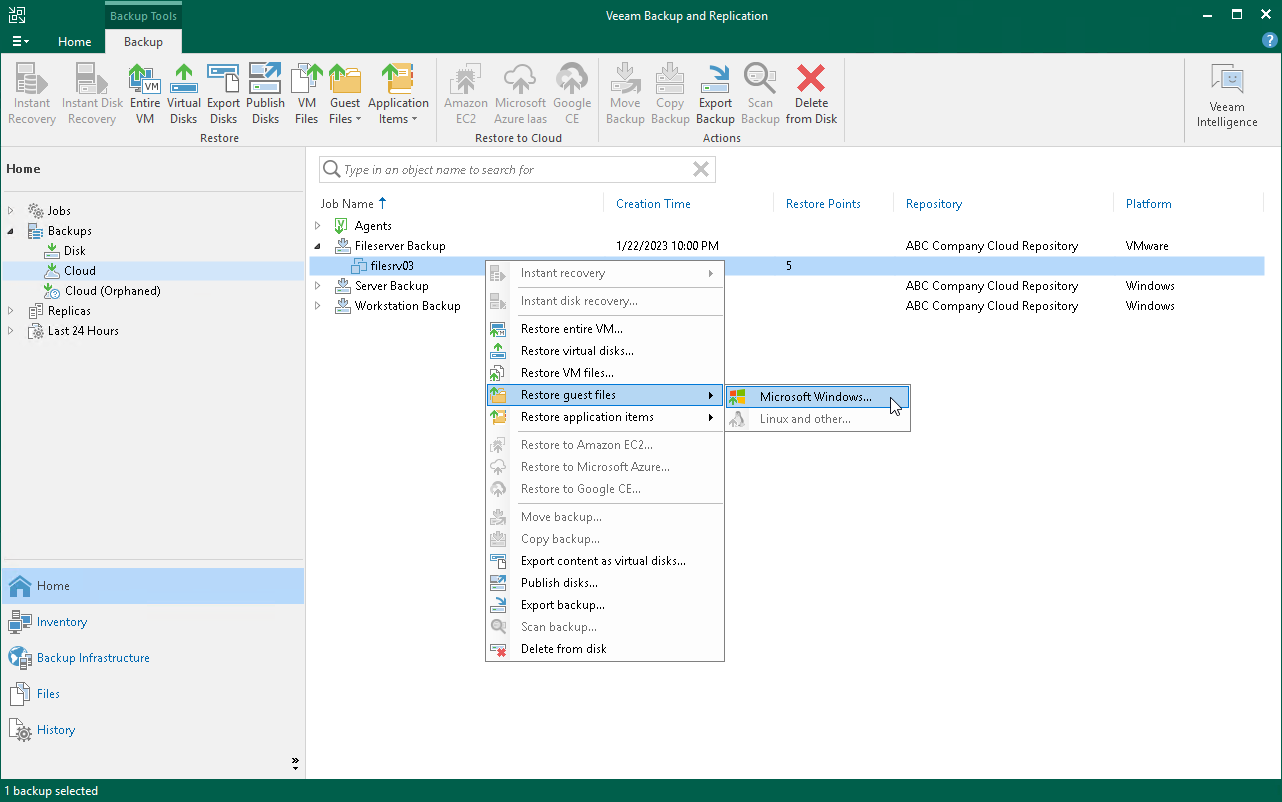Expand the Last 24 Hours node

11,331
